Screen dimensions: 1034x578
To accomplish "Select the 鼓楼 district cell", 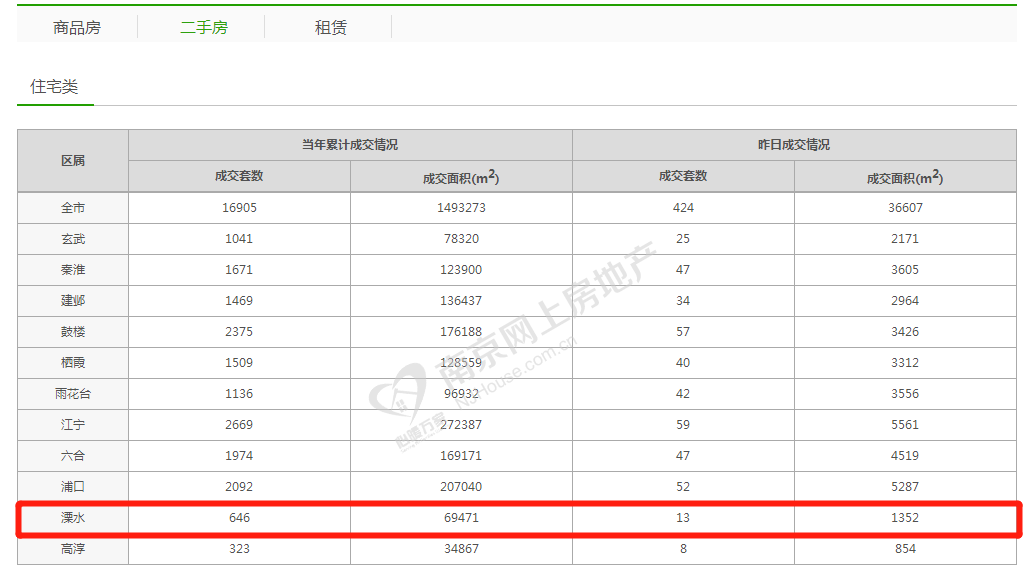I will point(73,332).
